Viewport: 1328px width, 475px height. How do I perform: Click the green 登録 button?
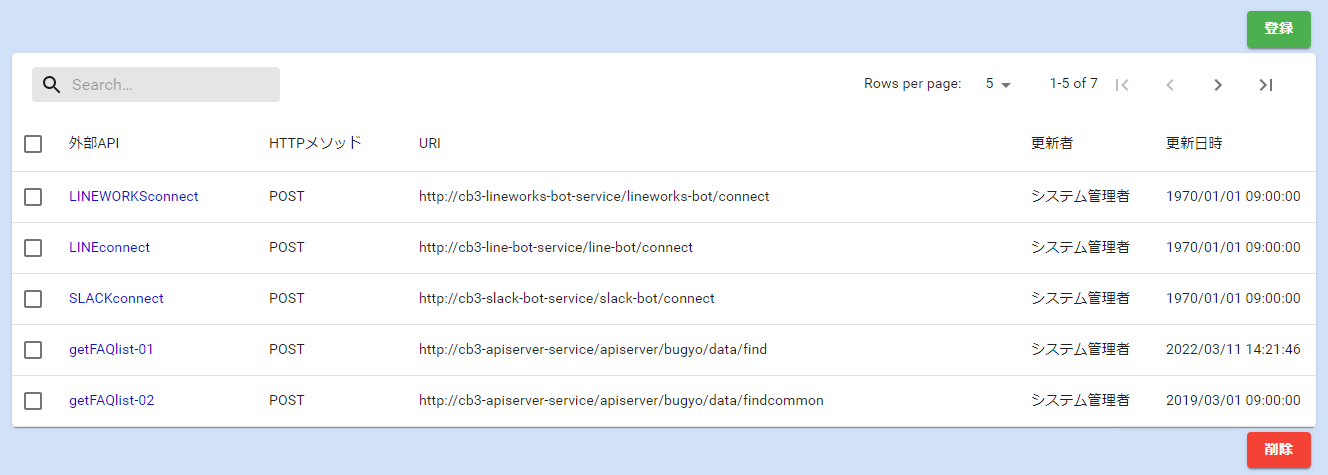pyautogui.click(x=1278, y=29)
